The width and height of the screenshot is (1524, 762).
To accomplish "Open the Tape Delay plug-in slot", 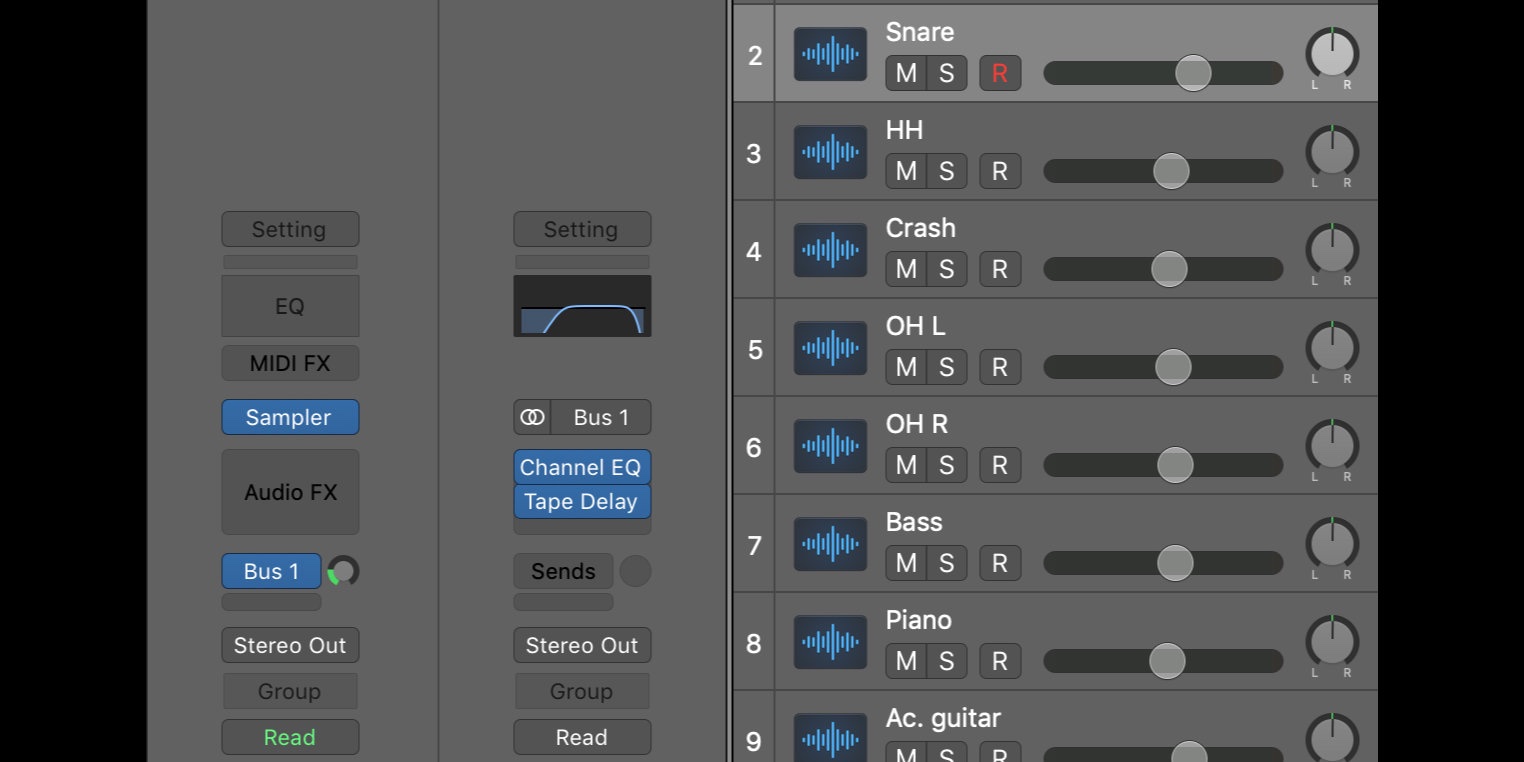I will [582, 501].
